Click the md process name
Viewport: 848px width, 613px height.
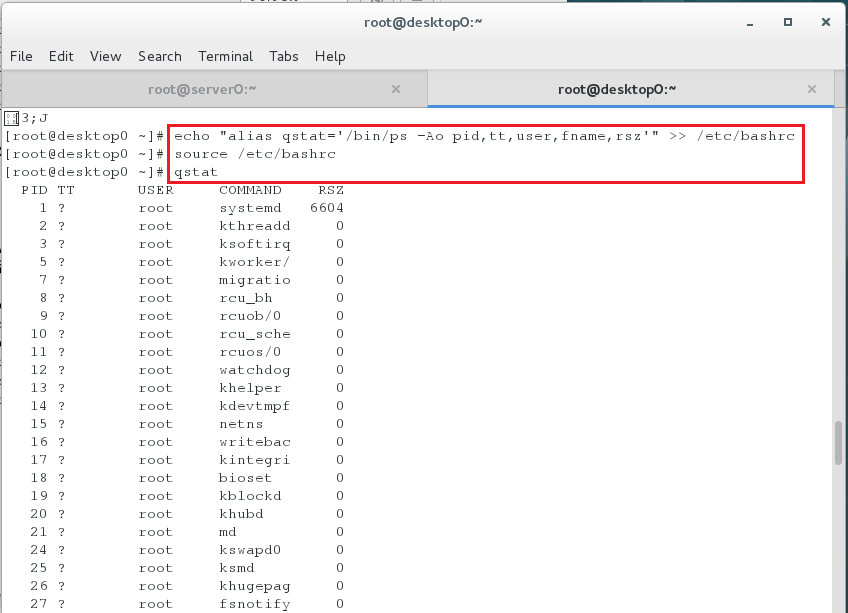point(228,532)
